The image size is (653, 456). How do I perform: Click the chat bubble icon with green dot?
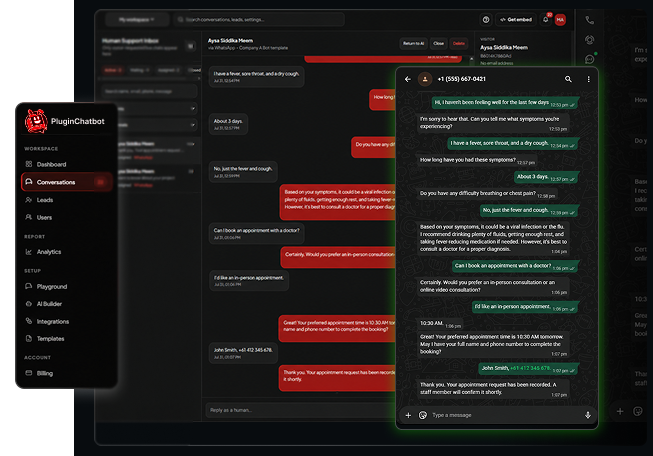[x=589, y=59]
